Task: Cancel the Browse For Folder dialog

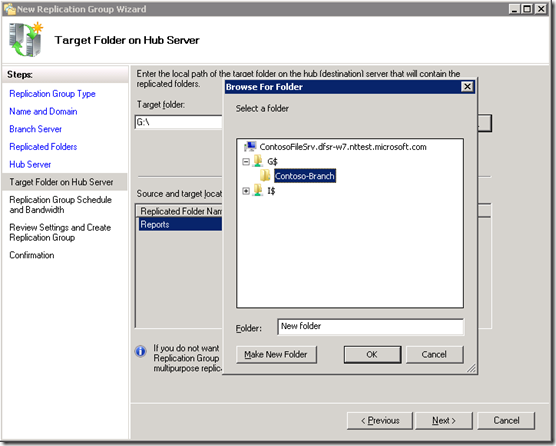Action: [x=434, y=355]
